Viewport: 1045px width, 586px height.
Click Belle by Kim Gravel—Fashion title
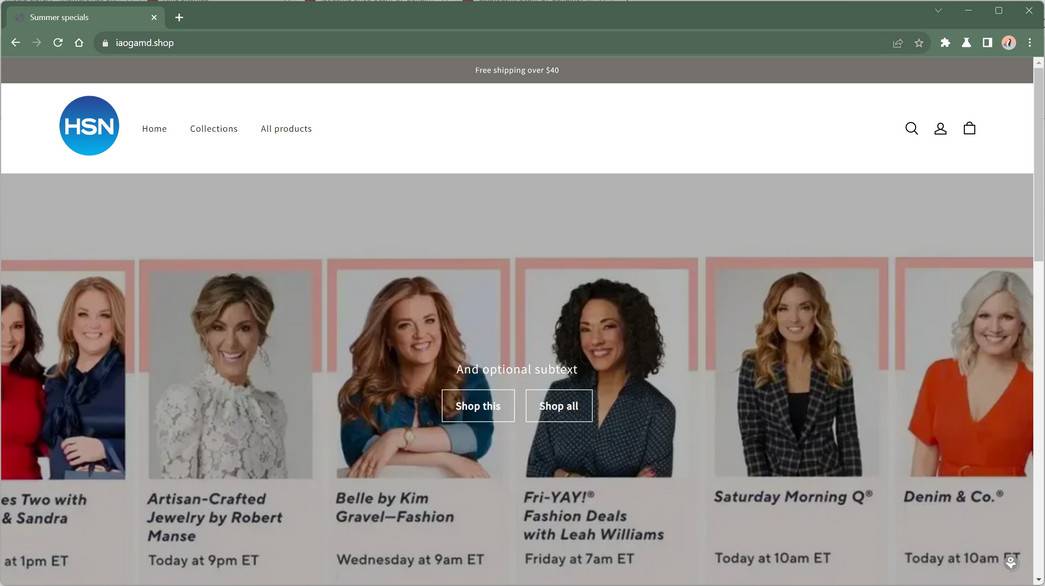tap(395, 507)
